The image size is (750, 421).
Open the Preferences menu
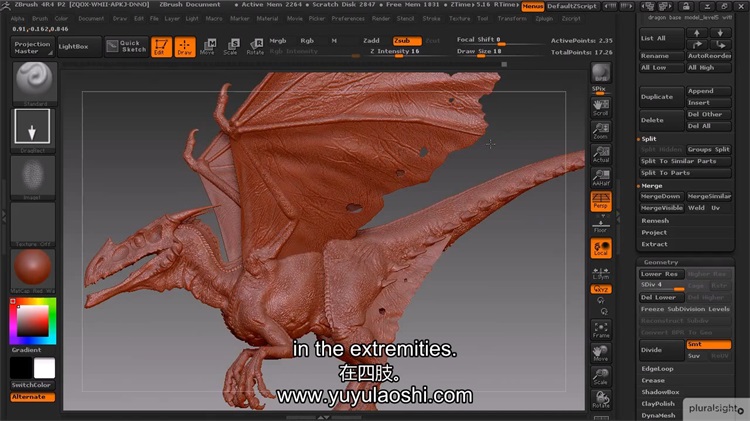pyautogui.click(x=348, y=19)
